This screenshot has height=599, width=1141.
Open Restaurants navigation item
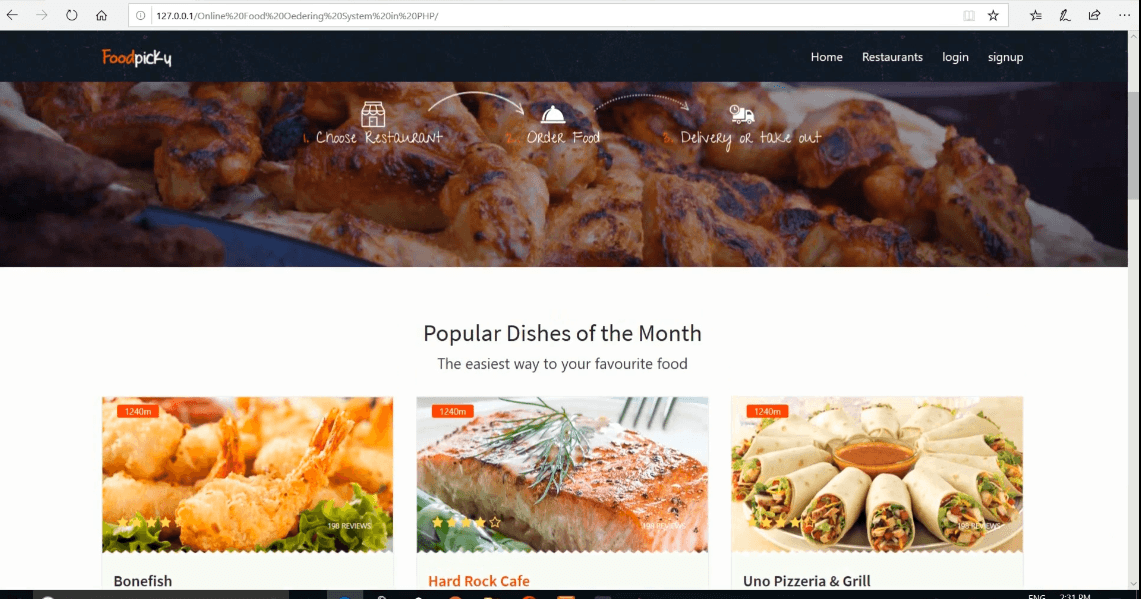892,57
